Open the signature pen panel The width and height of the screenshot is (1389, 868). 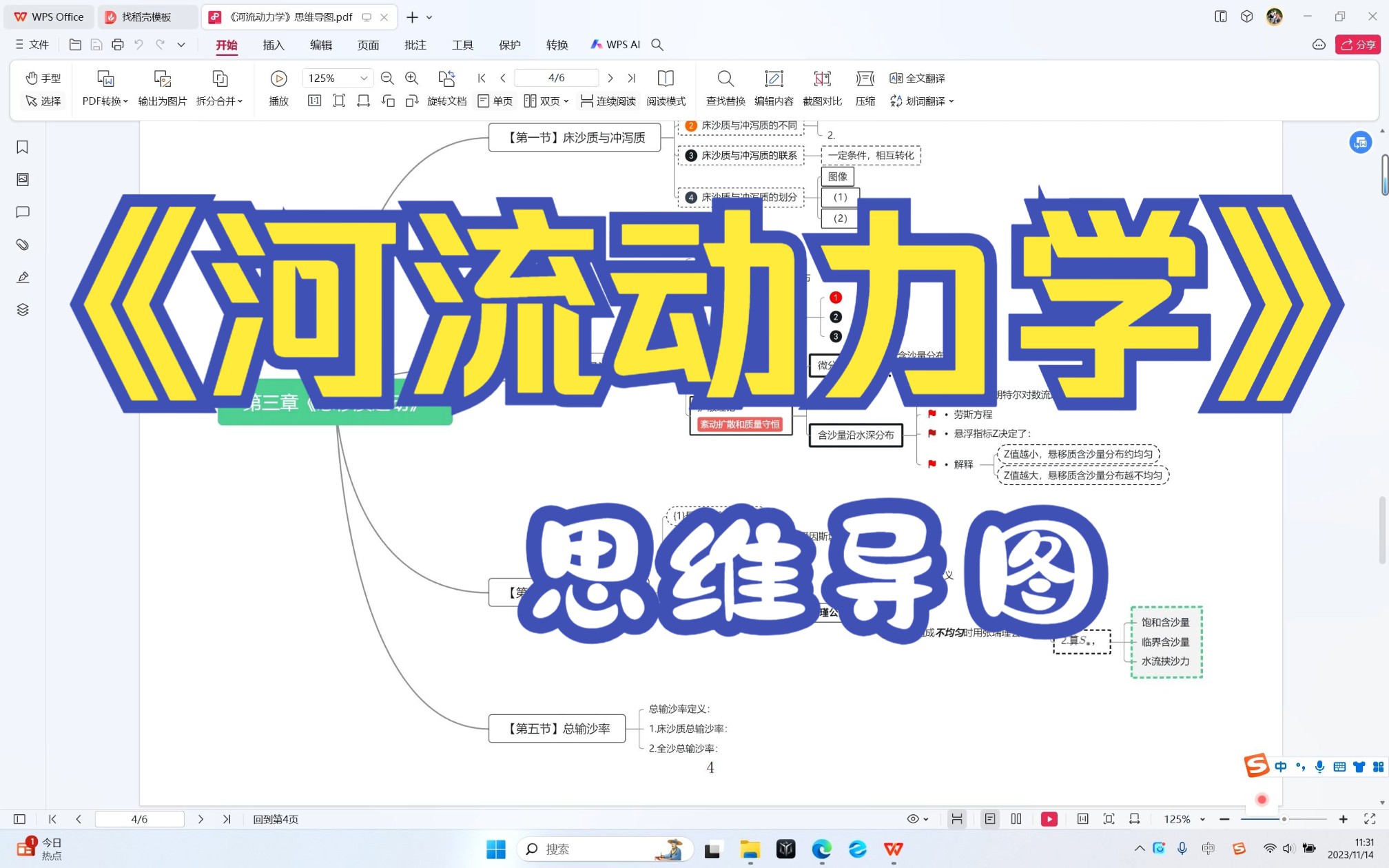point(22,277)
